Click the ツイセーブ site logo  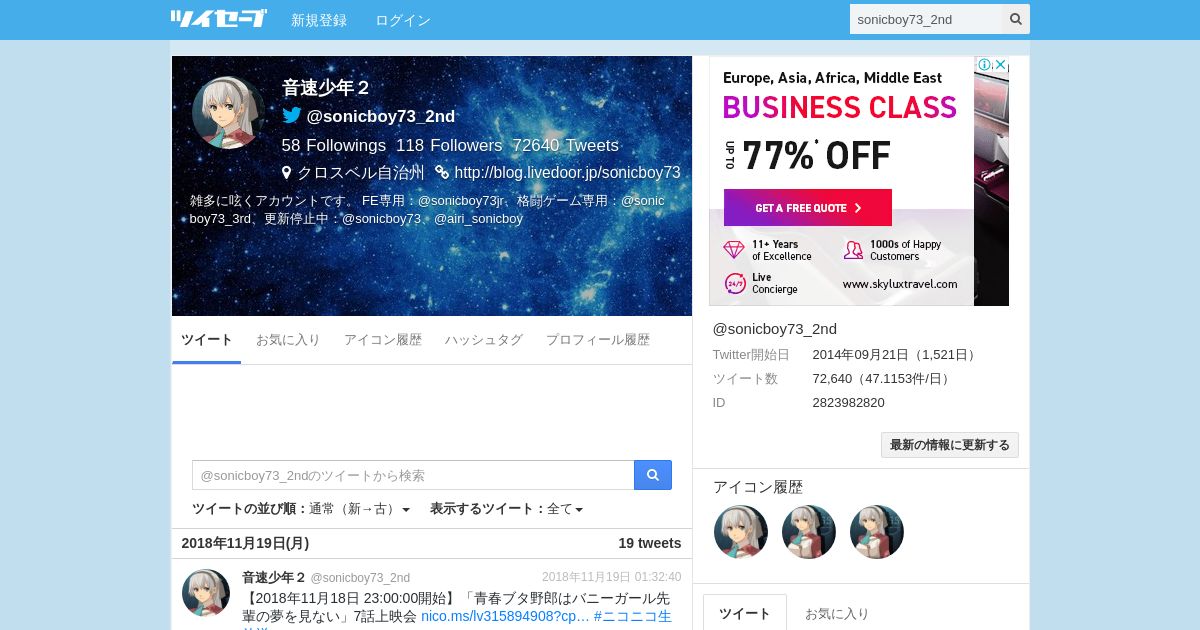point(219,18)
